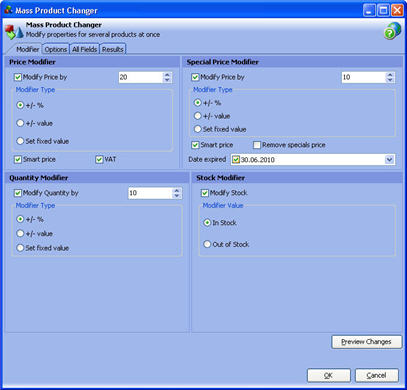
Task: Increase Quantity Modifier value with up arrow
Action: [177, 190]
